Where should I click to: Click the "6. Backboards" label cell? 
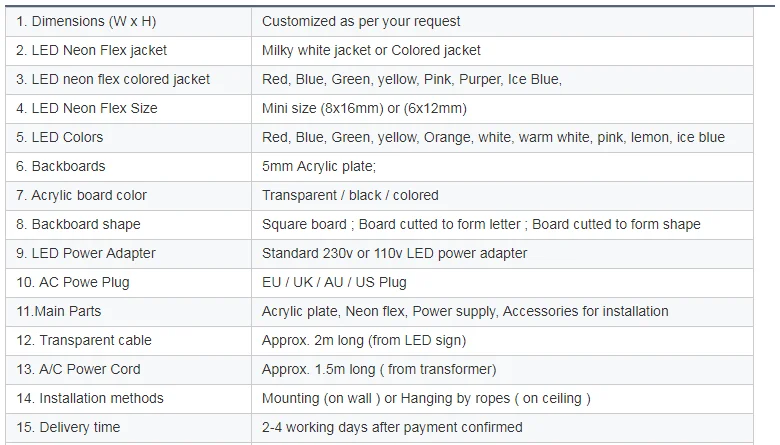tap(60, 166)
